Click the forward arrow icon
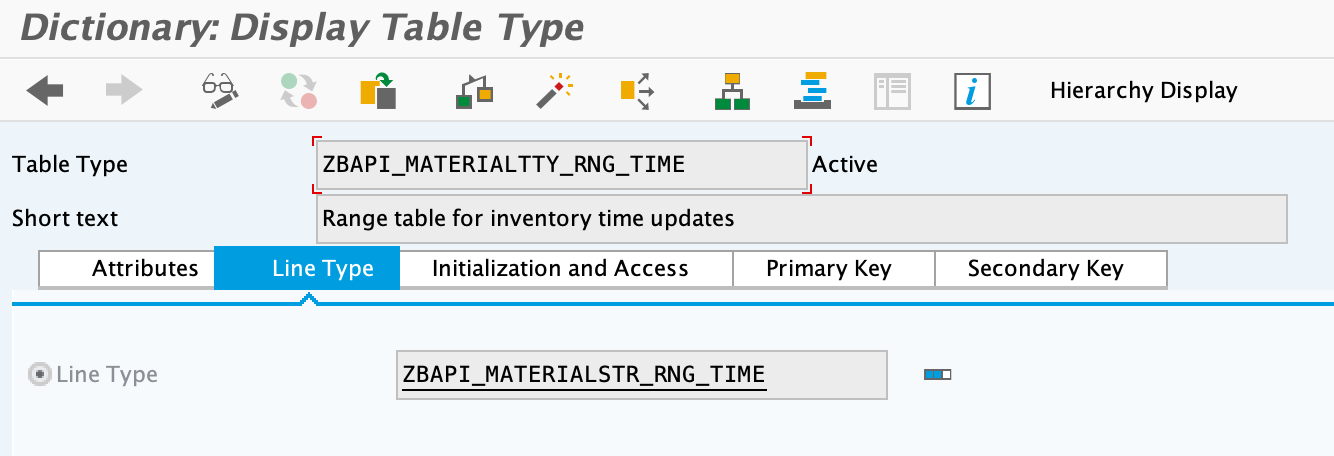The height and width of the screenshot is (456, 1334). (124, 91)
